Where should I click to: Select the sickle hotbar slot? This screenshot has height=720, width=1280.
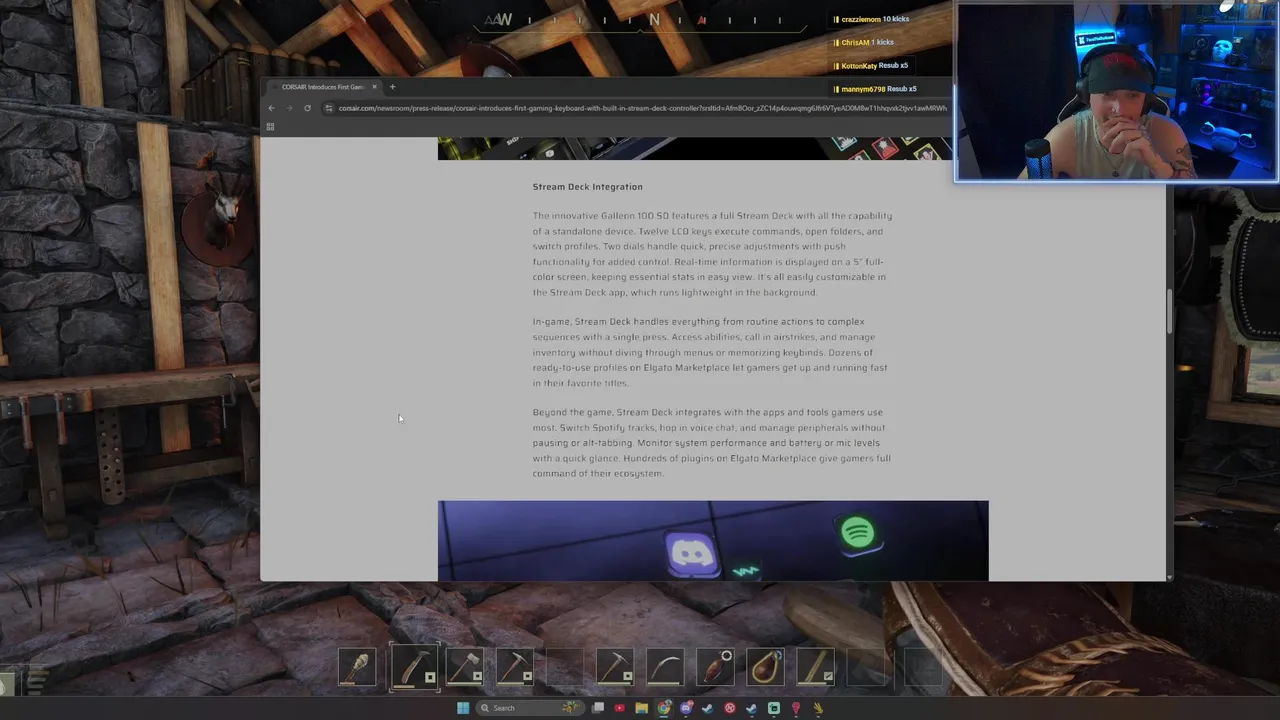coord(665,667)
